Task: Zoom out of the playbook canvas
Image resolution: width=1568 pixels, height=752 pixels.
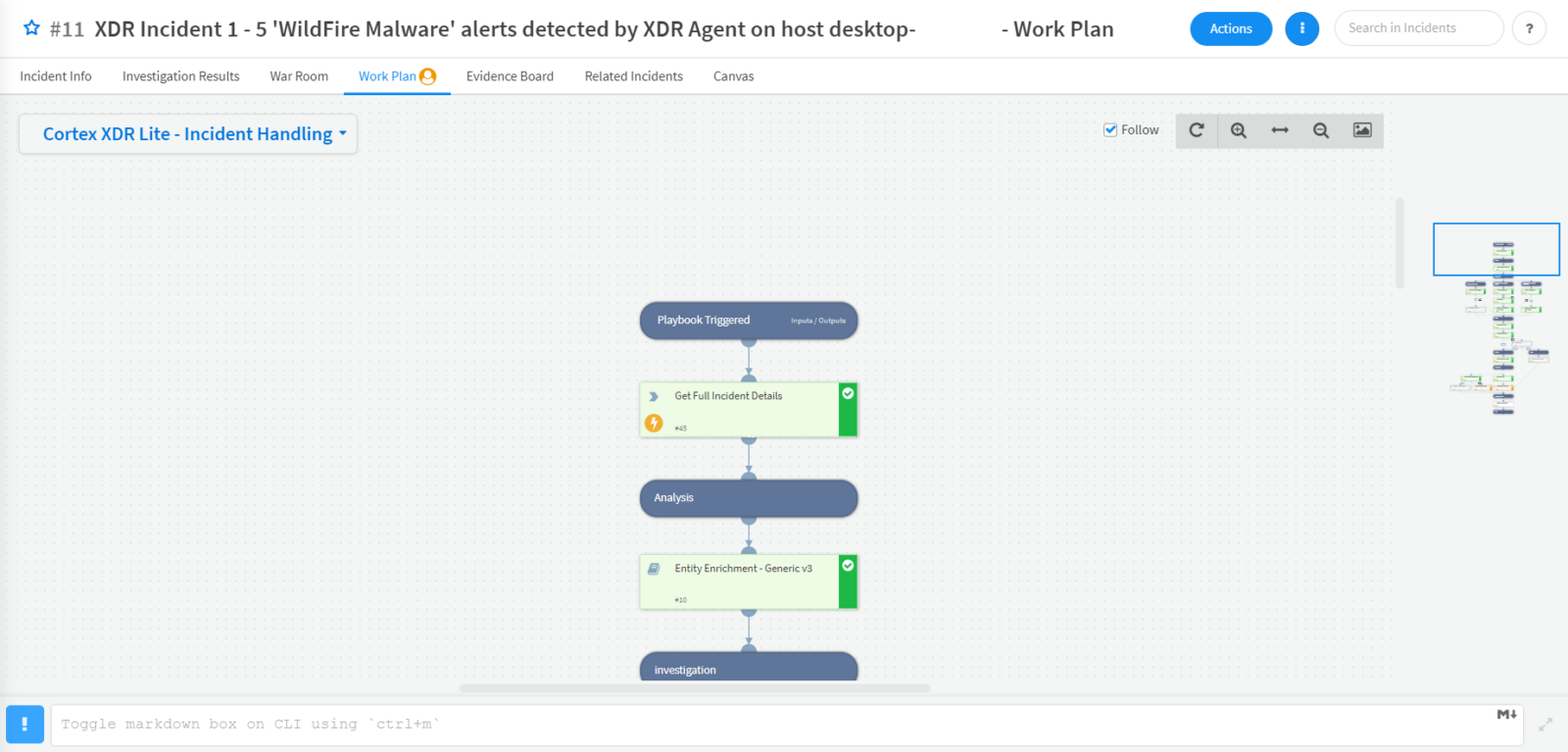Action: (x=1321, y=130)
